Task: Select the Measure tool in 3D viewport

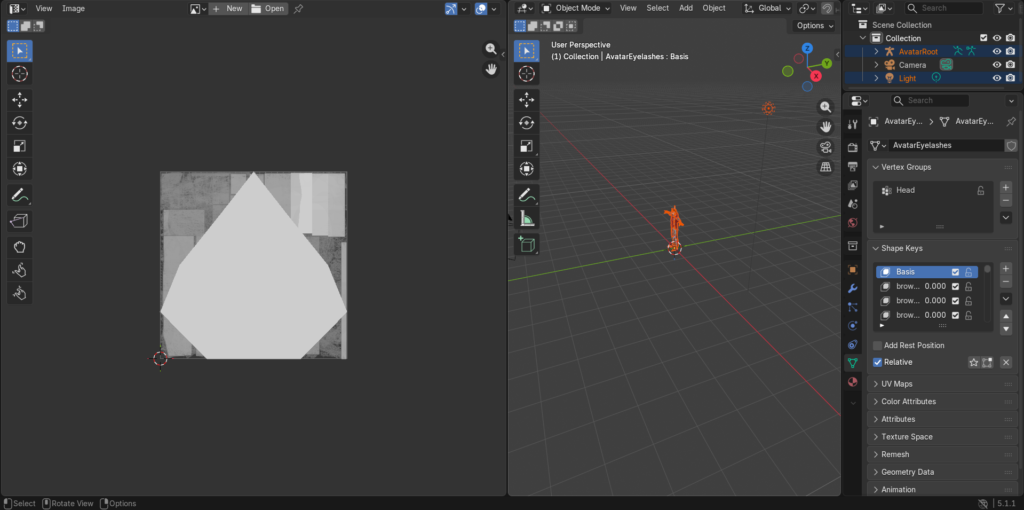Action: pos(526,218)
